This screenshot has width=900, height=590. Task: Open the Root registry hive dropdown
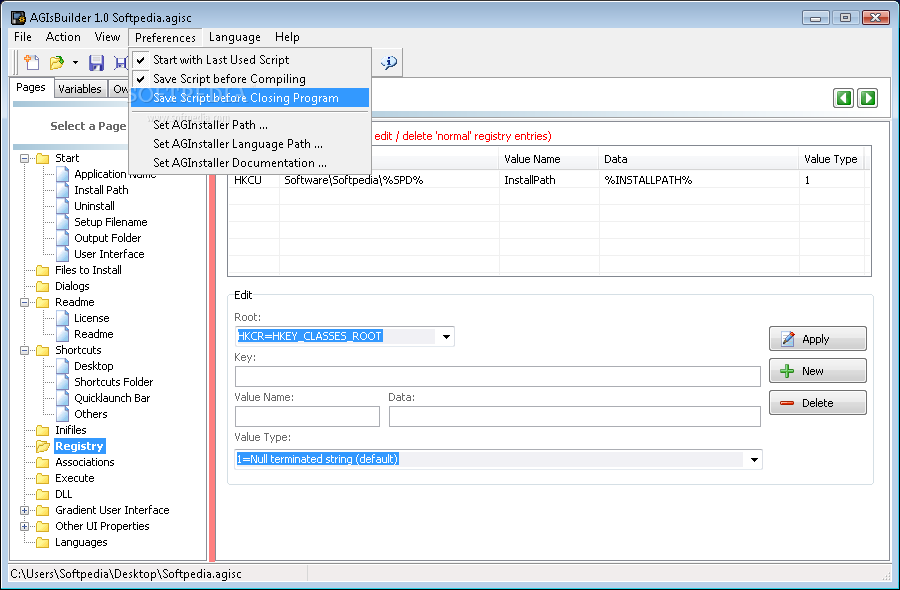click(446, 336)
